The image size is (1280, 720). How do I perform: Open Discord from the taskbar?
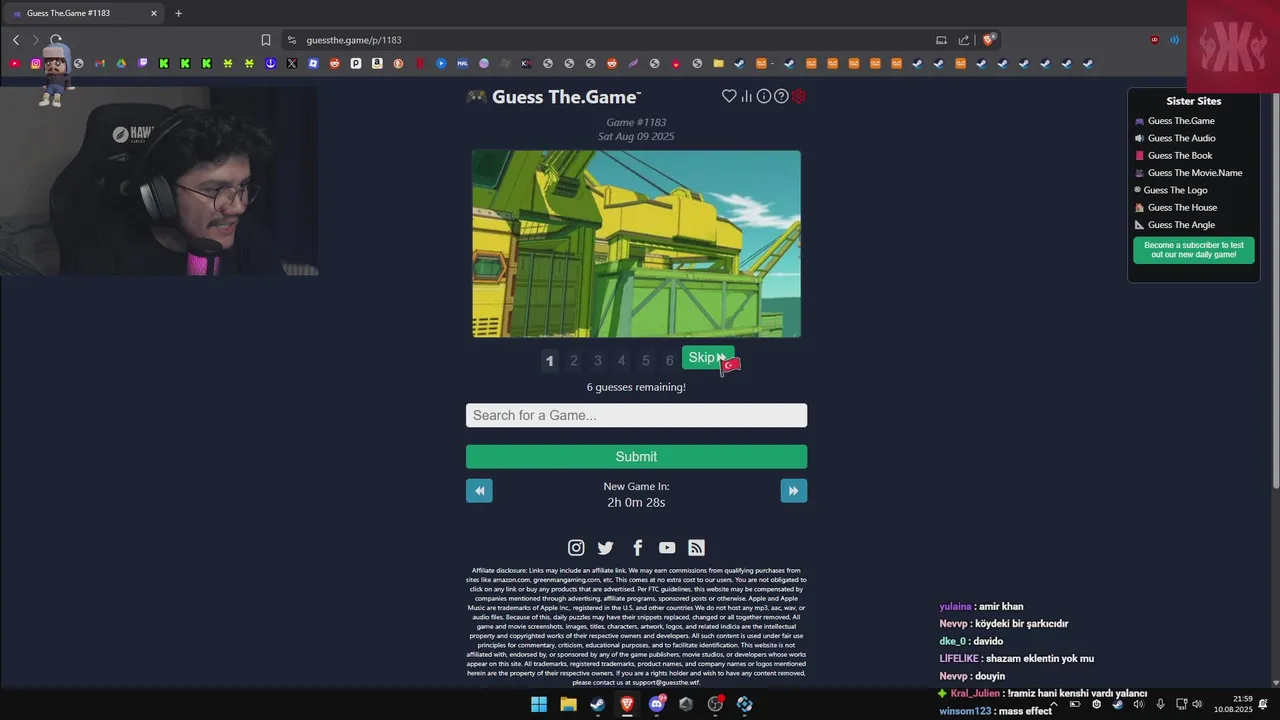point(657,704)
